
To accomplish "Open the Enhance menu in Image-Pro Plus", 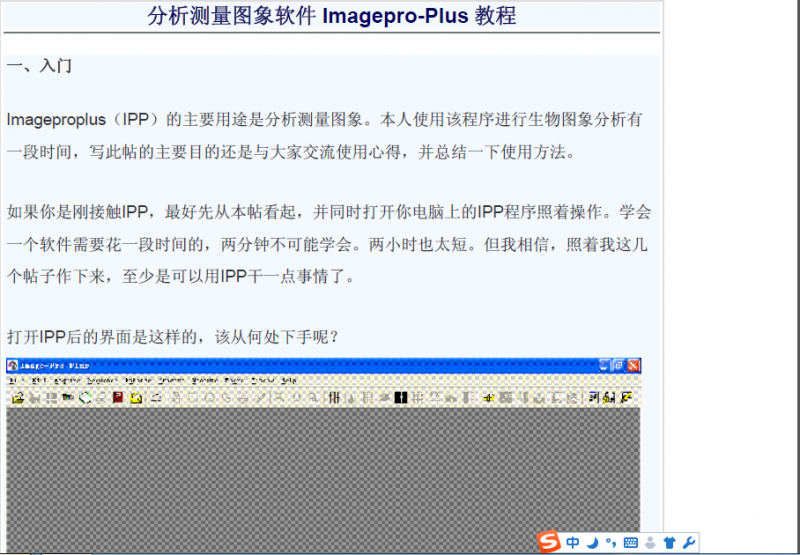I will coord(138,381).
